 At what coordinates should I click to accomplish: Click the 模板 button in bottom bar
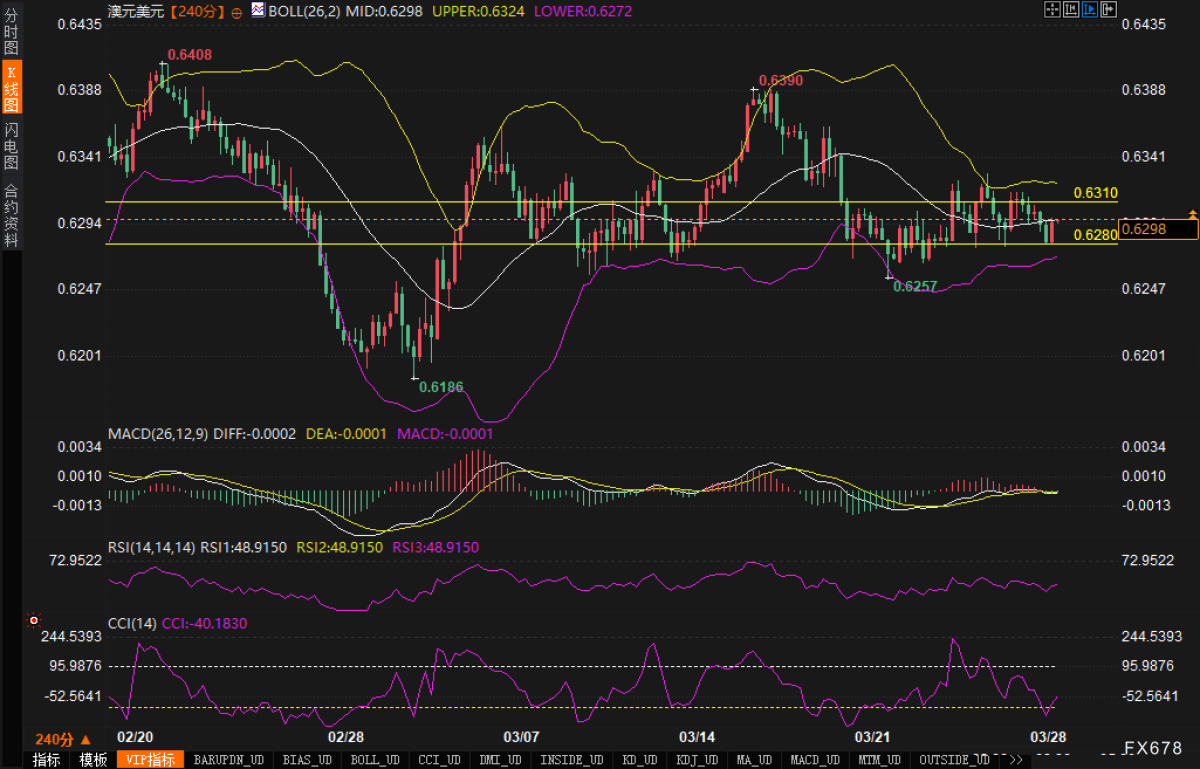(x=93, y=760)
